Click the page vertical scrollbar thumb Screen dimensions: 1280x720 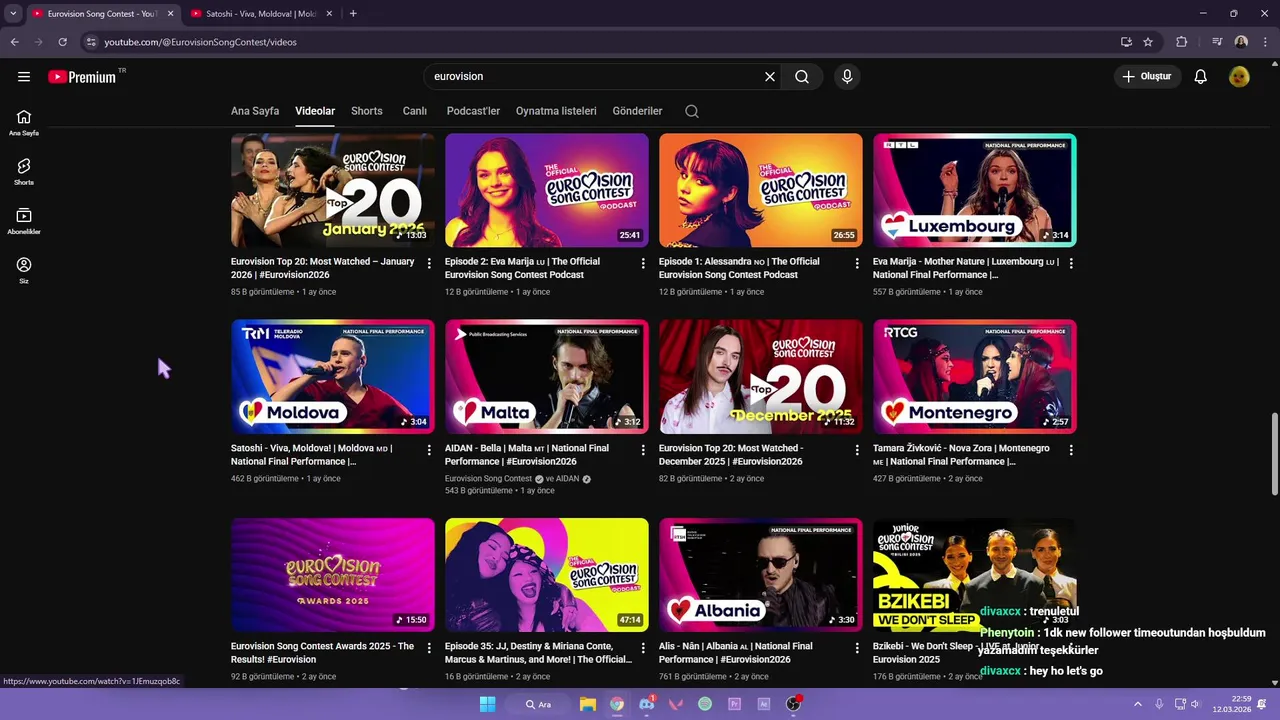coord(1273,452)
